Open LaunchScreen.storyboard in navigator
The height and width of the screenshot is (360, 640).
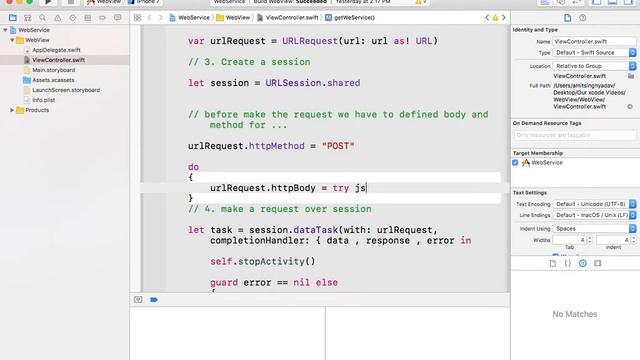click(66, 90)
